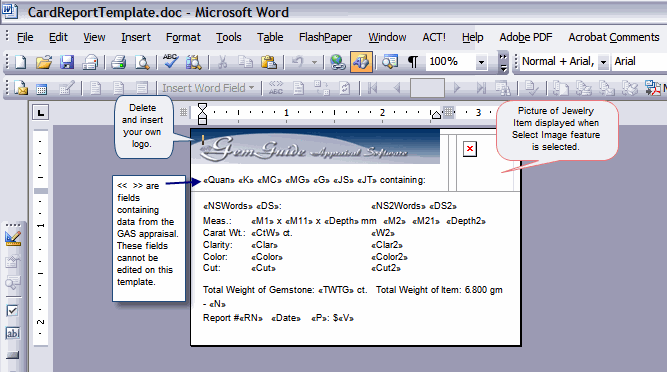Click the Insert Merge Fields icon
667x372 pixels.
point(142,88)
